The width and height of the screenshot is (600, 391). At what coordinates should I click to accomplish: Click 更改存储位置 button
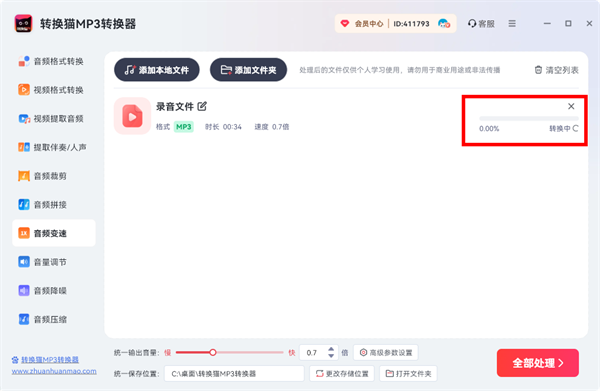(342, 373)
